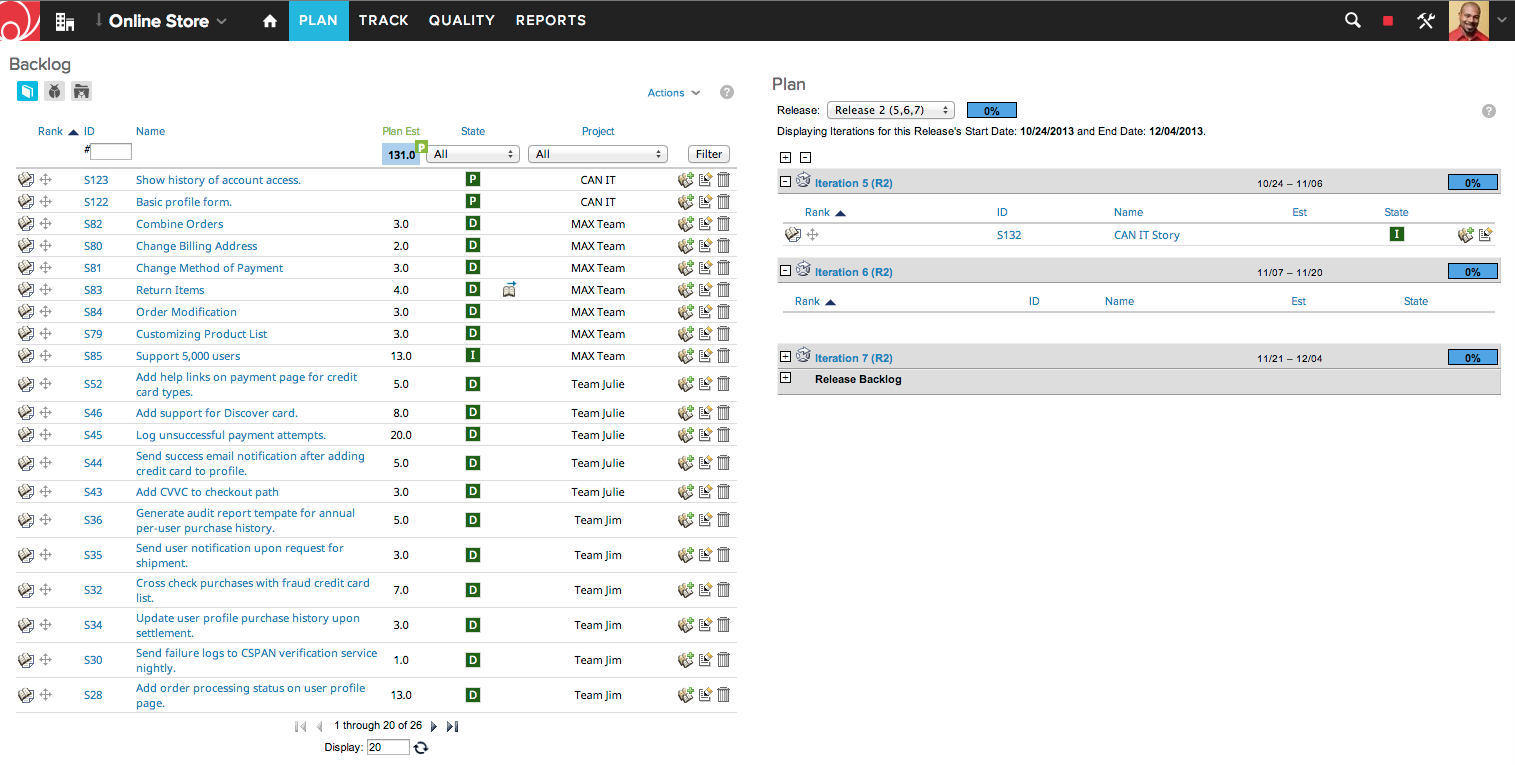Expand the Iteration 7 (R2) section

point(785,357)
